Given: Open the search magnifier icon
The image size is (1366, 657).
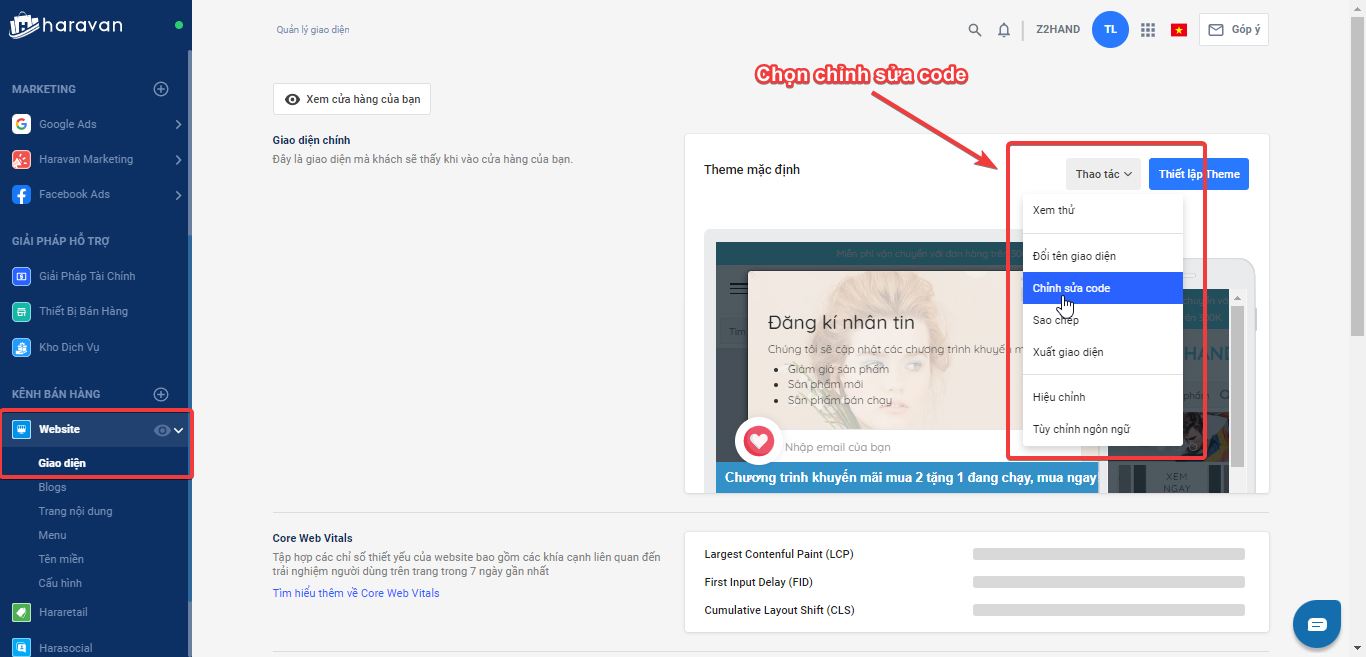Looking at the screenshot, I should click(x=975, y=30).
